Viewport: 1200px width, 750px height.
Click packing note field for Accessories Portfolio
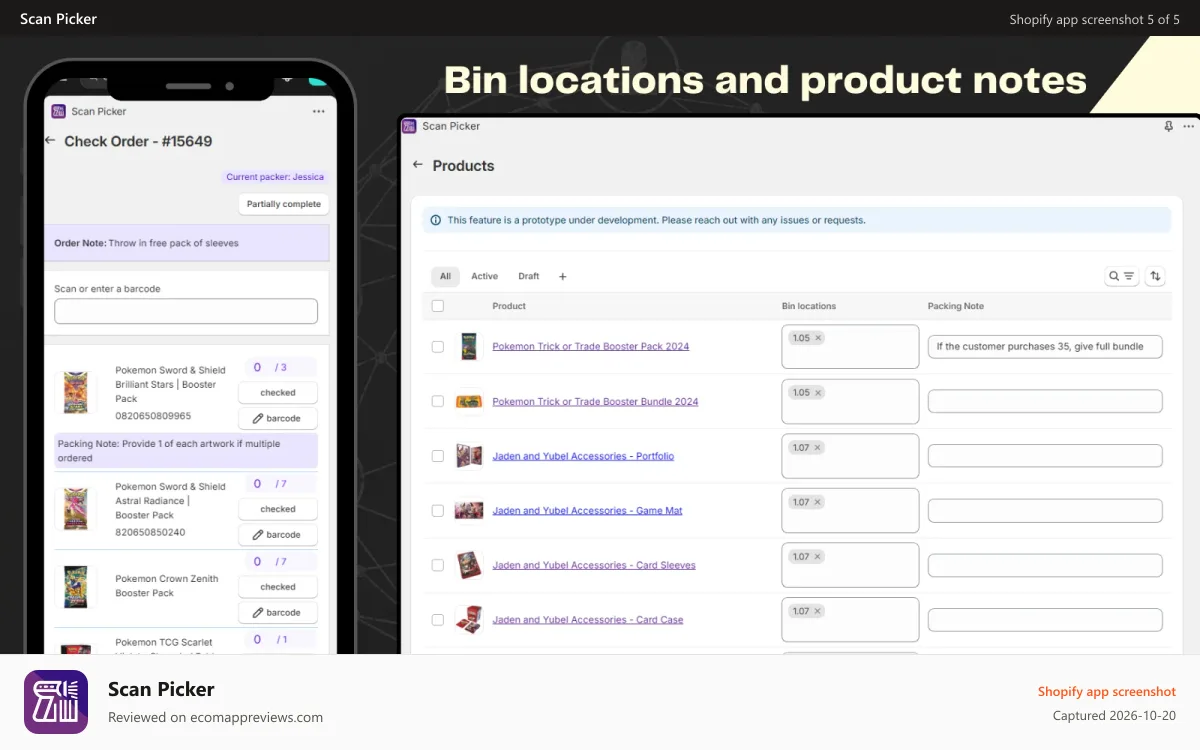pos(1045,456)
